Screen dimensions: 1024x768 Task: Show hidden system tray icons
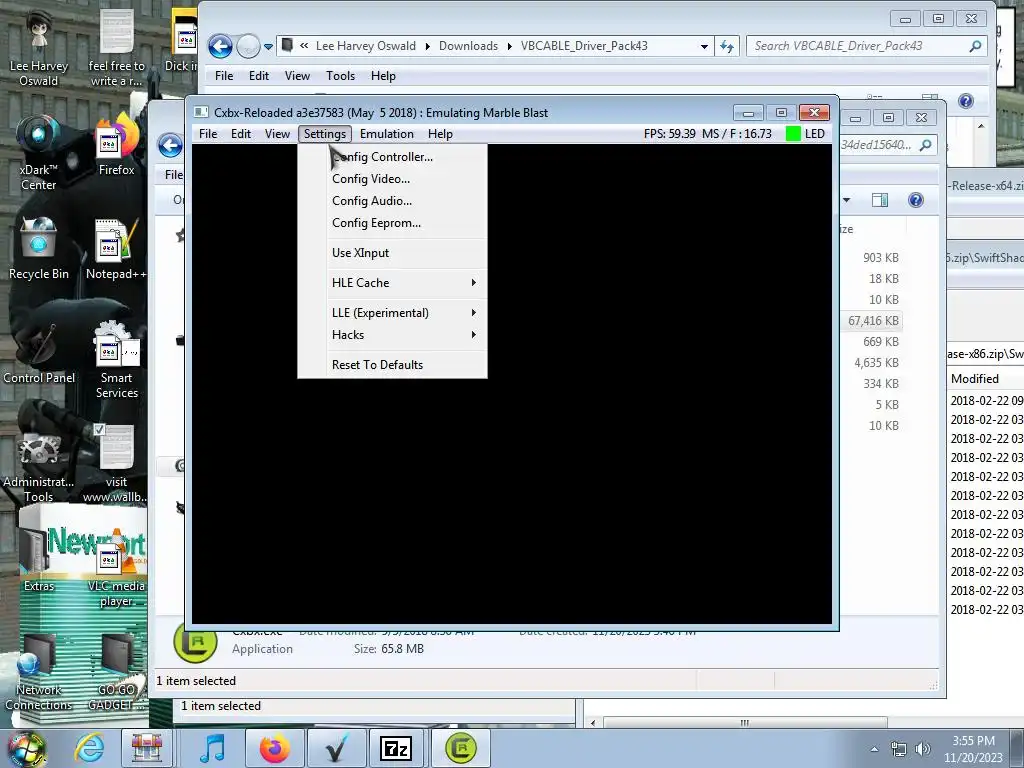[874, 749]
